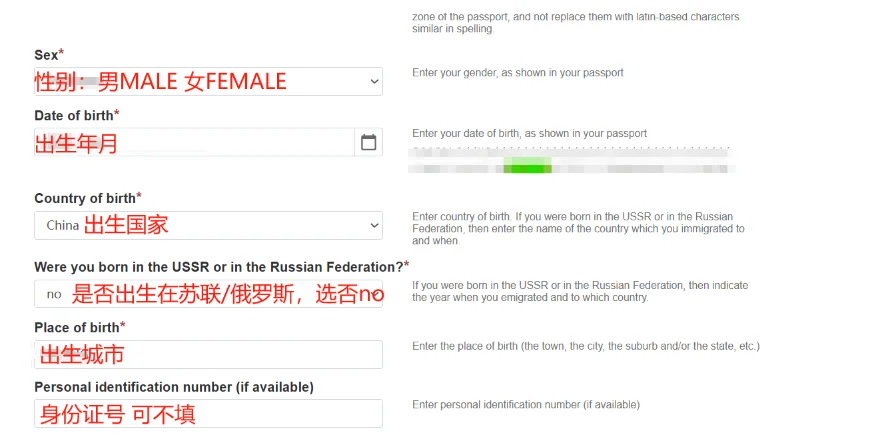
Task: Click the 'Enter personal identification number' hint
Action: pos(526,405)
